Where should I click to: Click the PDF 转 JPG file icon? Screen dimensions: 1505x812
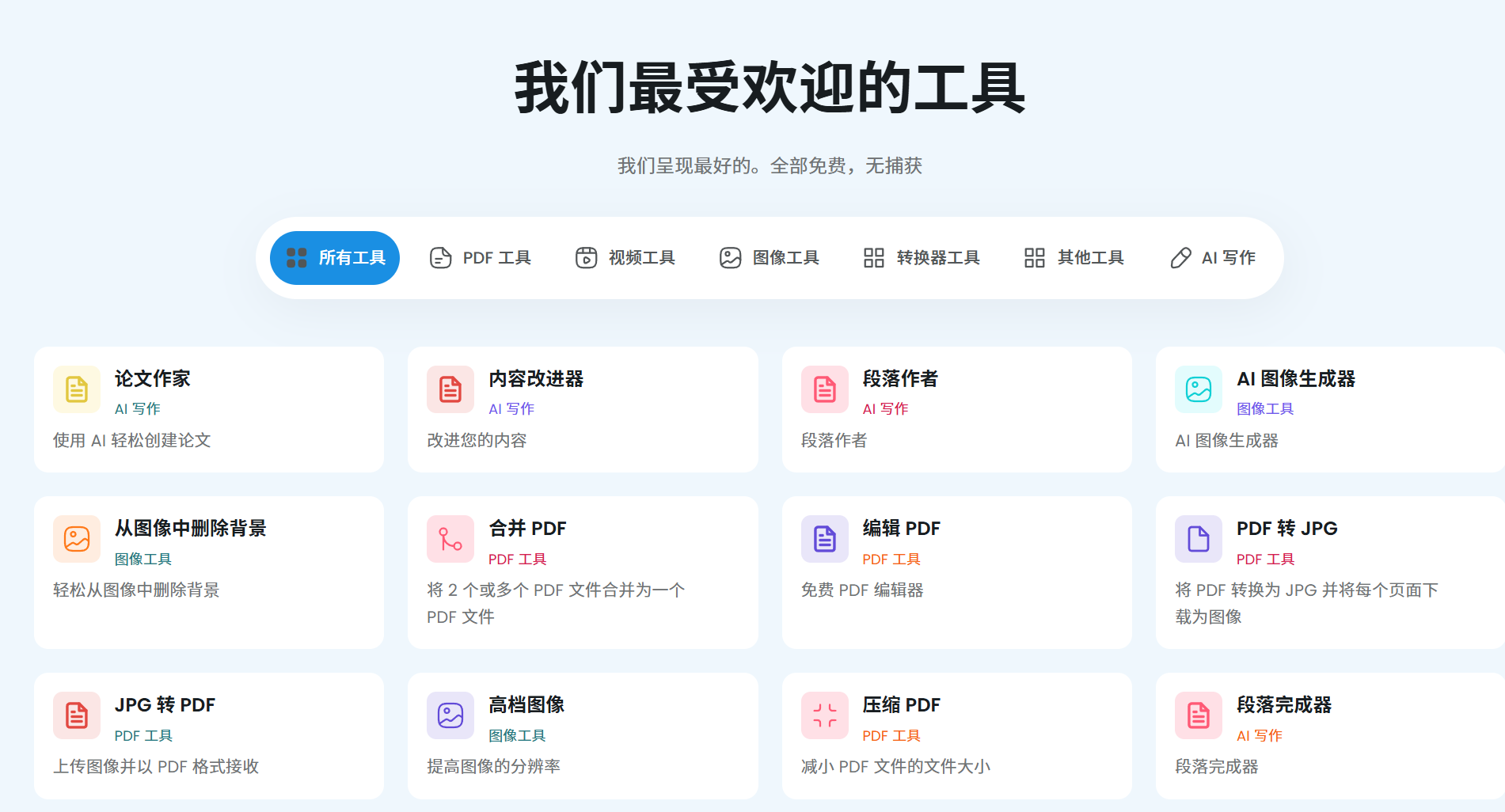pos(1198,539)
